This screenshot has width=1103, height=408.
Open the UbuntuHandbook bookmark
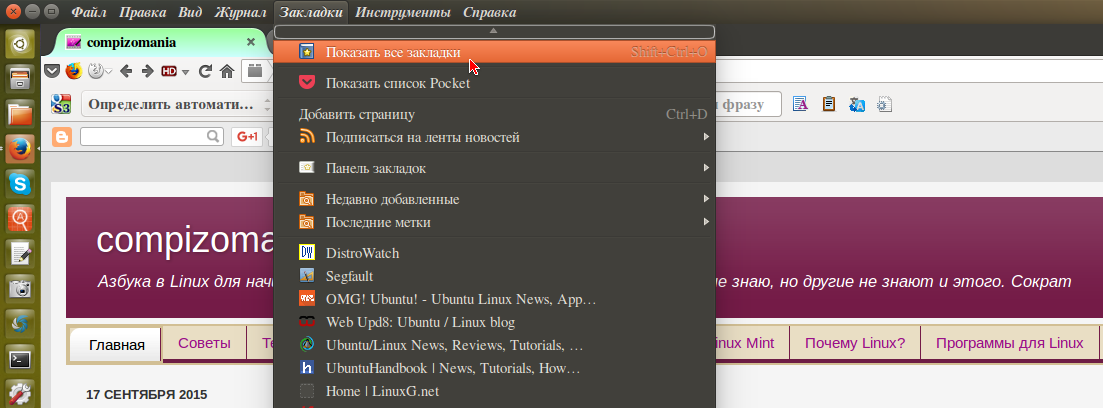click(495, 368)
